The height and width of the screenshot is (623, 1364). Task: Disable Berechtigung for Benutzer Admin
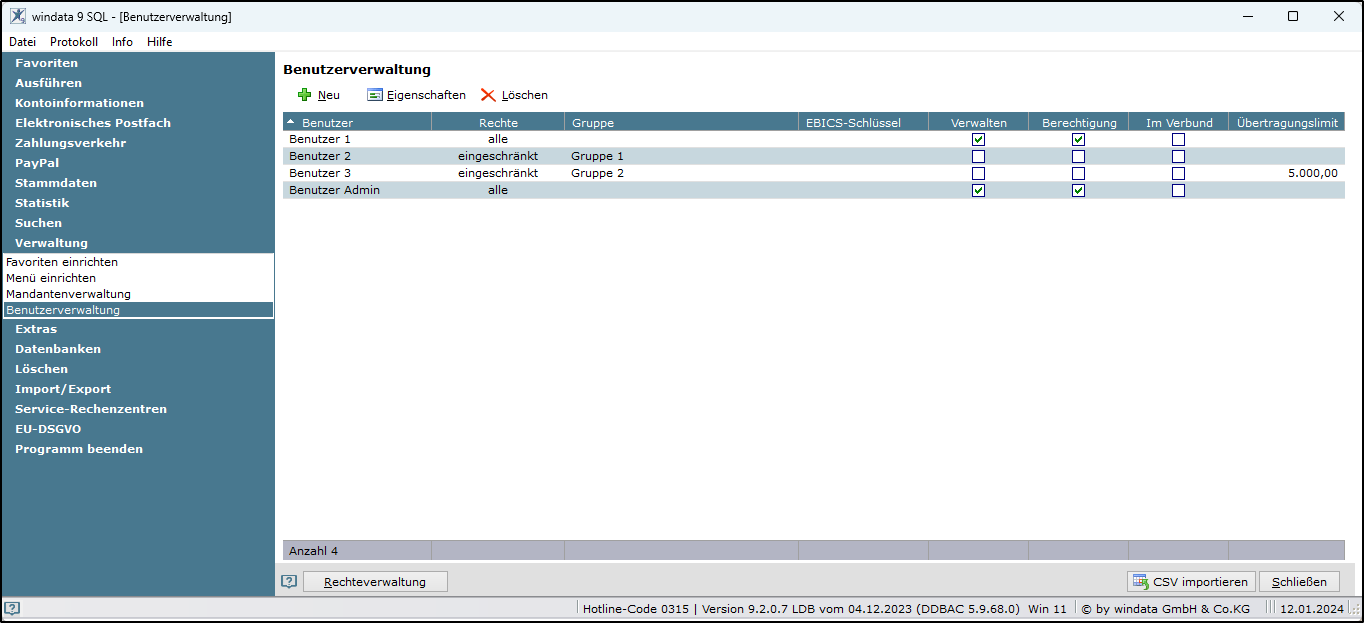1078,190
